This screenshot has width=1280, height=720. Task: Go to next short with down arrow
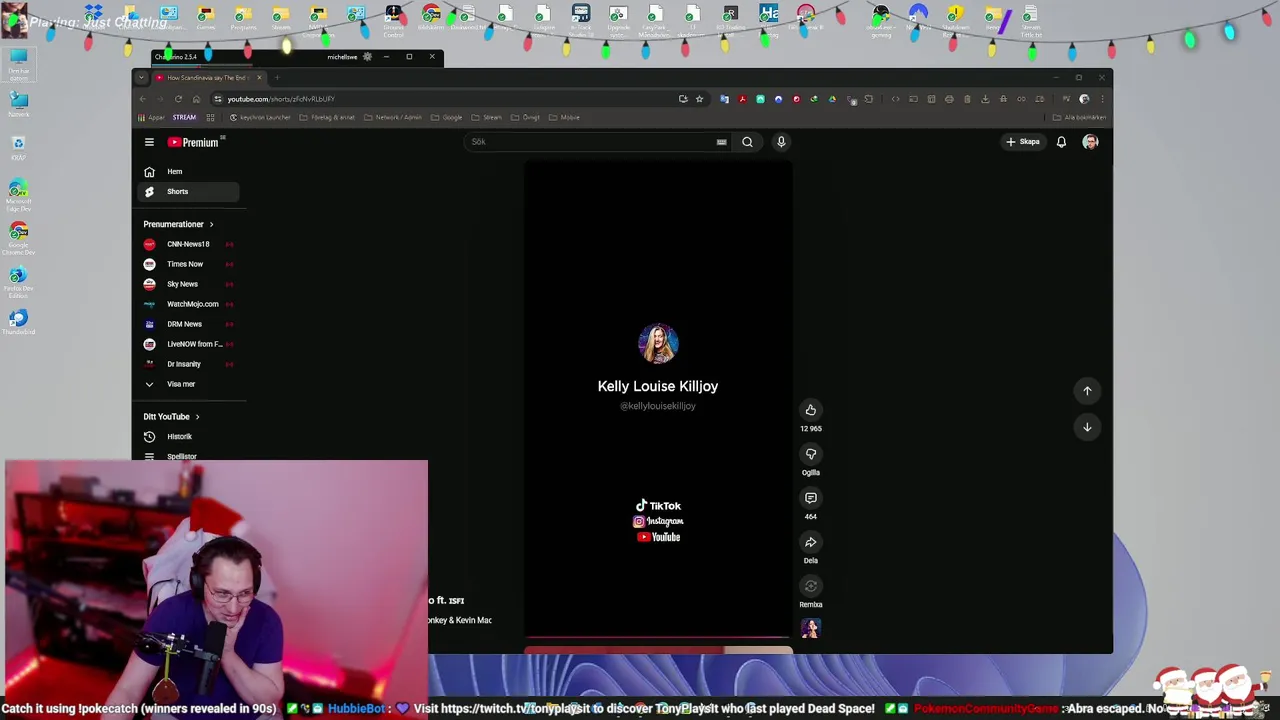(x=1087, y=427)
